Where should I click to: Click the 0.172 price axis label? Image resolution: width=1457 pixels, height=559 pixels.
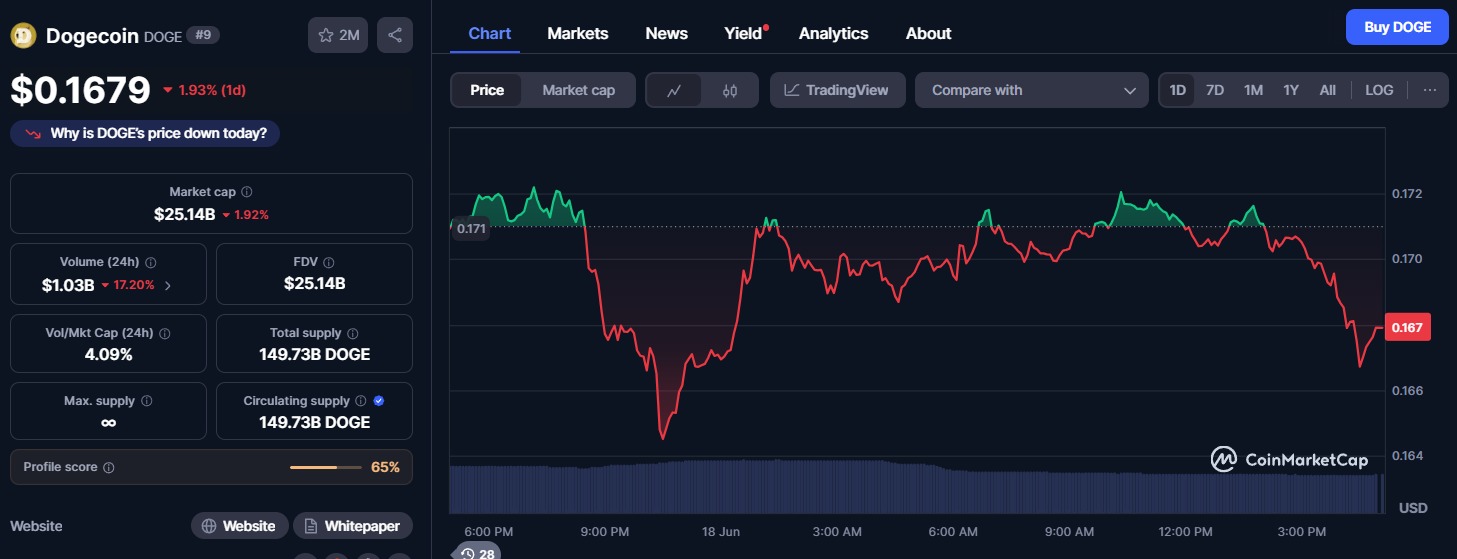[1407, 193]
